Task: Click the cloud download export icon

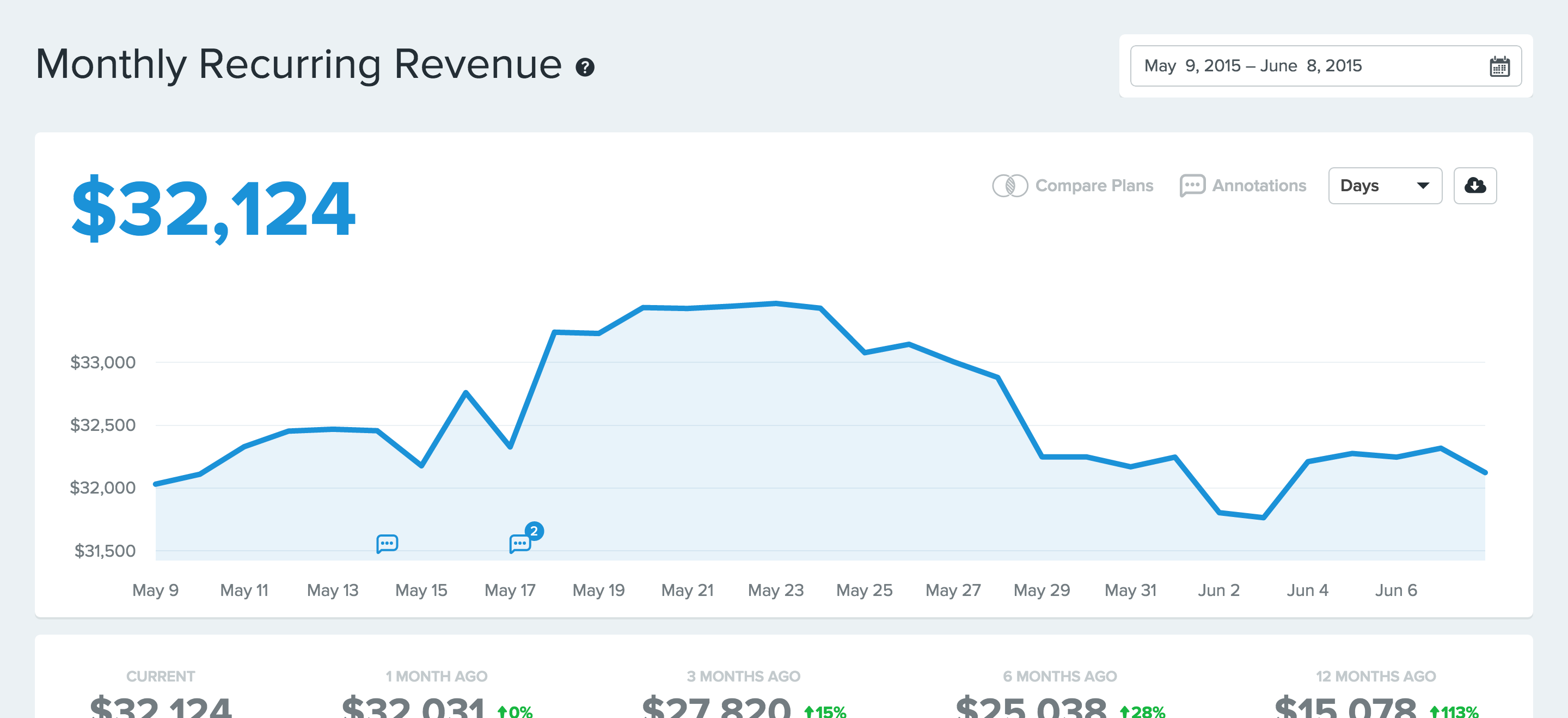Action: coord(1474,185)
